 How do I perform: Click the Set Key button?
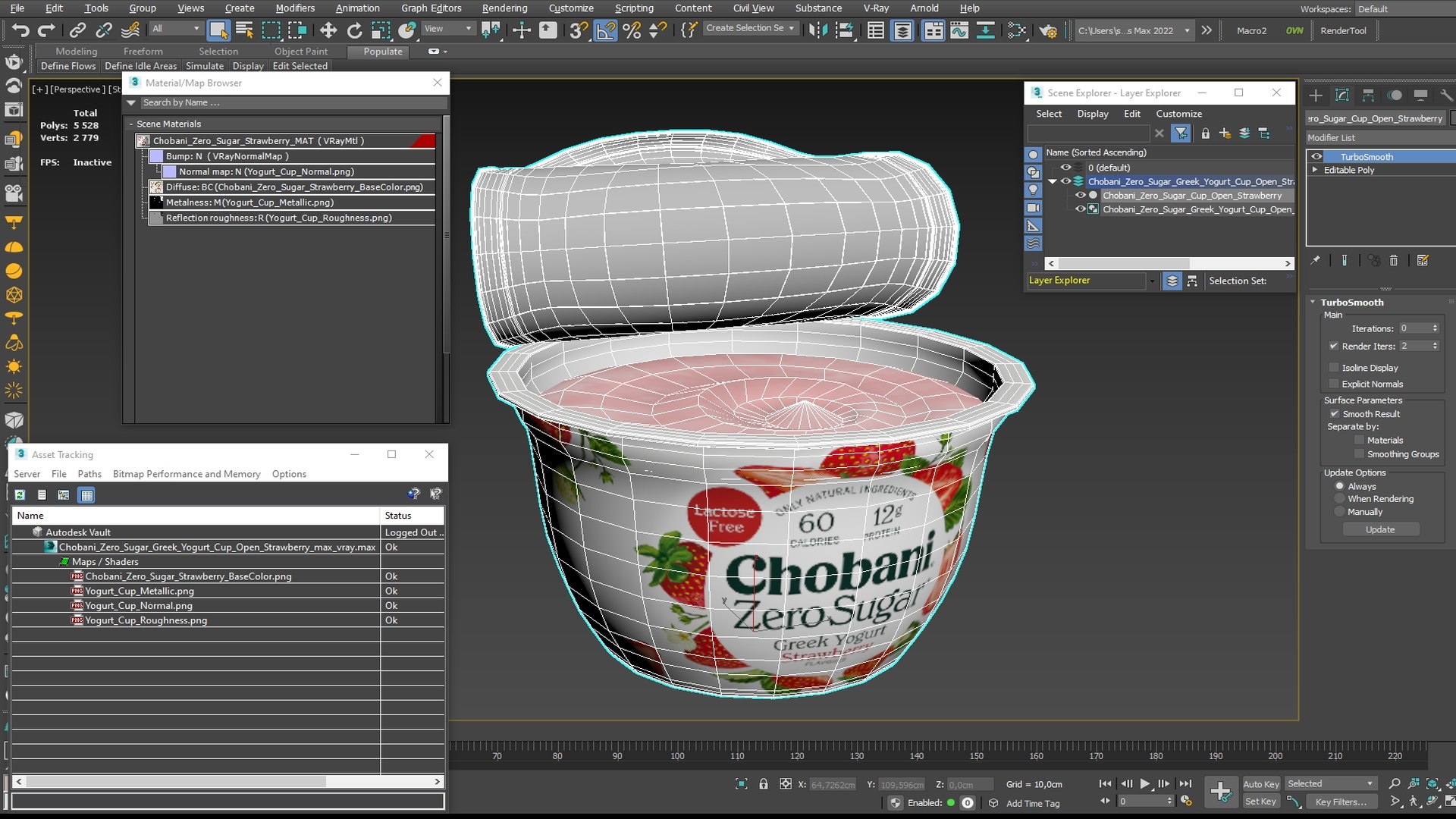[x=1260, y=802]
